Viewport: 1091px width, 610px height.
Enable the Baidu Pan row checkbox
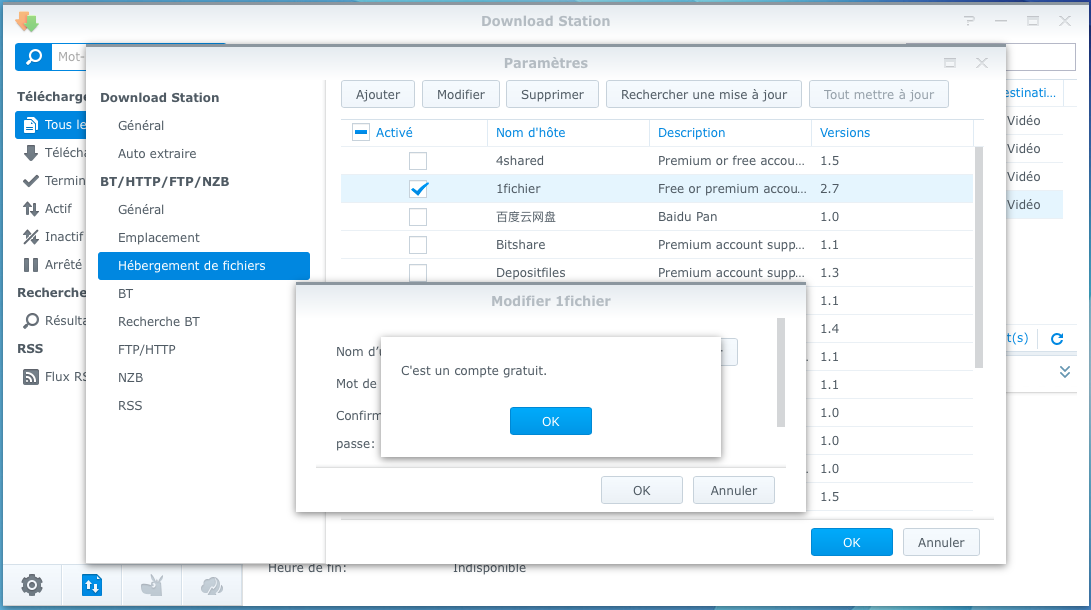click(x=417, y=217)
